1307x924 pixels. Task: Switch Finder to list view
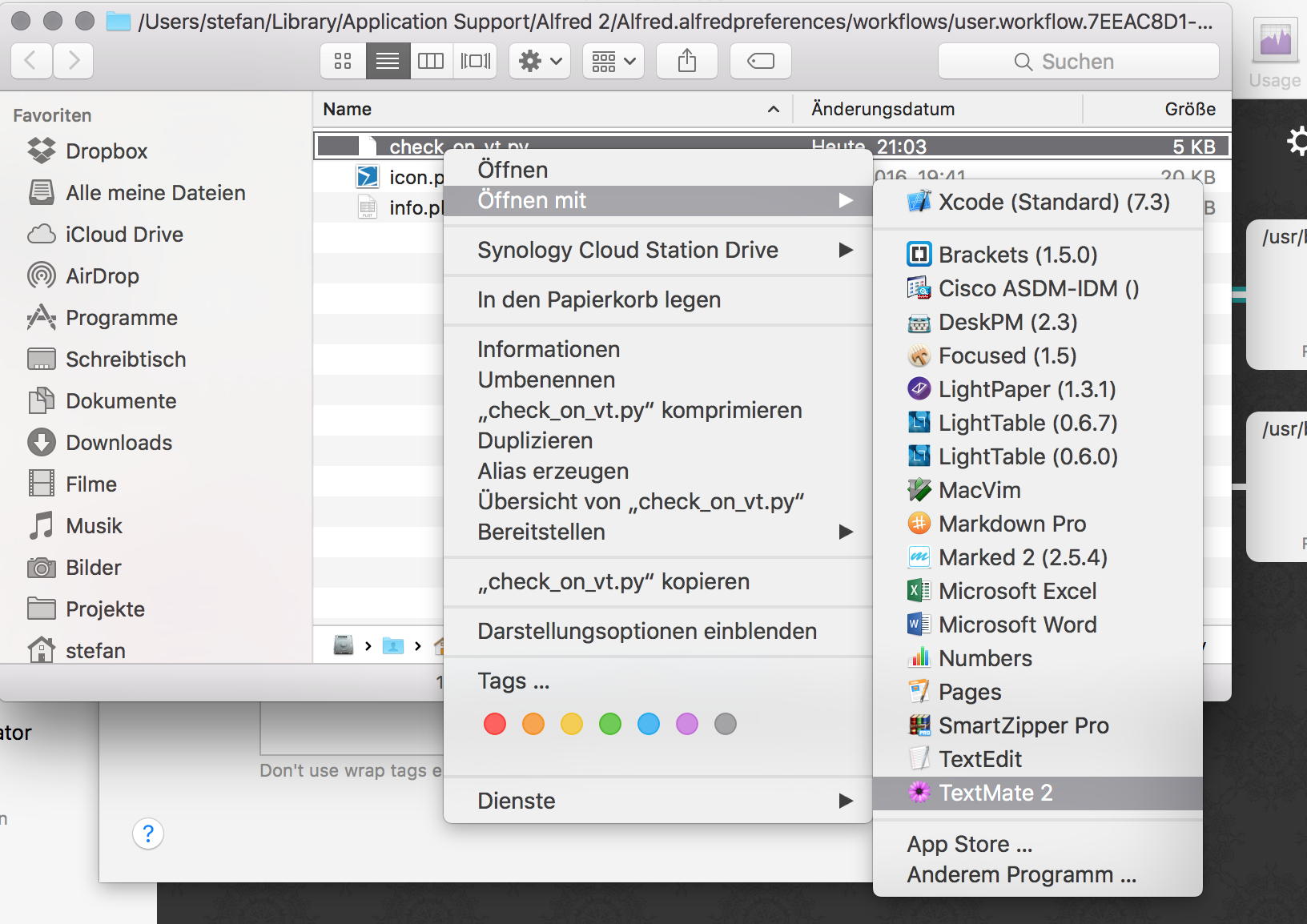click(388, 61)
